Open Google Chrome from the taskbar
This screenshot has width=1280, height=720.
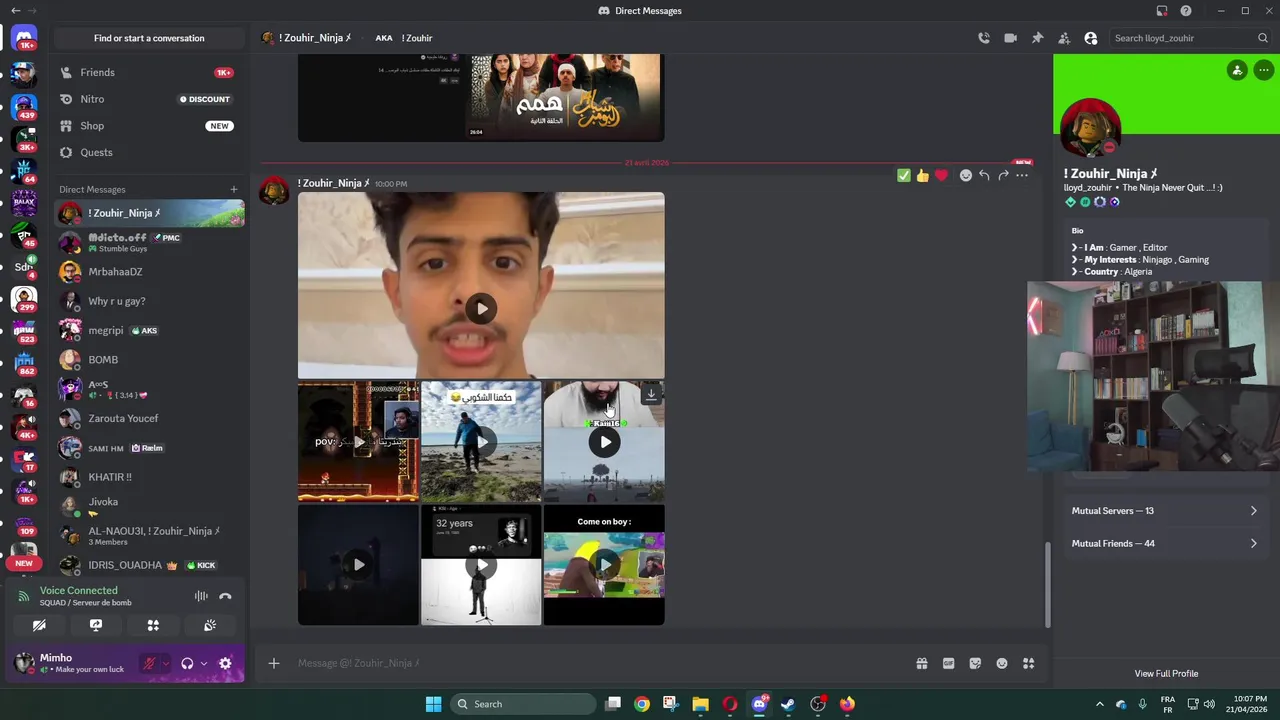(x=642, y=704)
